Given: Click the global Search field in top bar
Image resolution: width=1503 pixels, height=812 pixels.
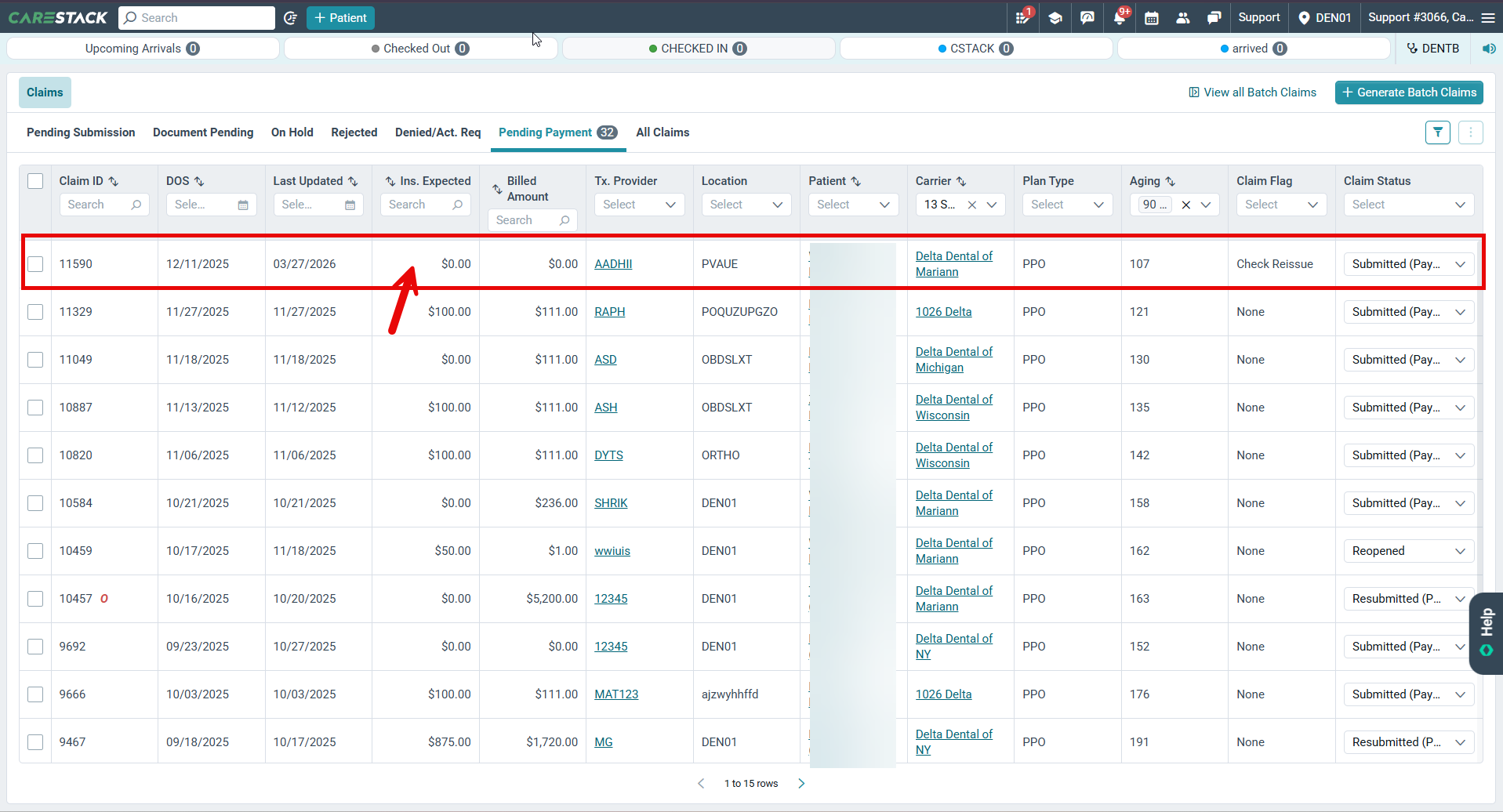Looking at the screenshot, I should 197,17.
